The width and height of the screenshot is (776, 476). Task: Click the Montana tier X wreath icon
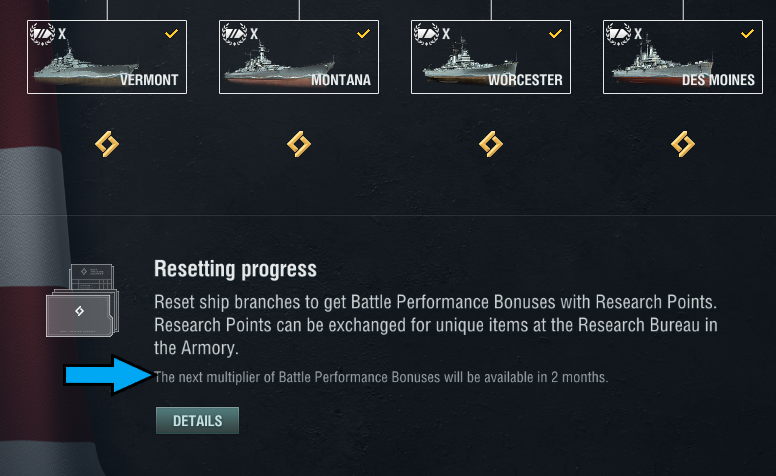(235, 34)
